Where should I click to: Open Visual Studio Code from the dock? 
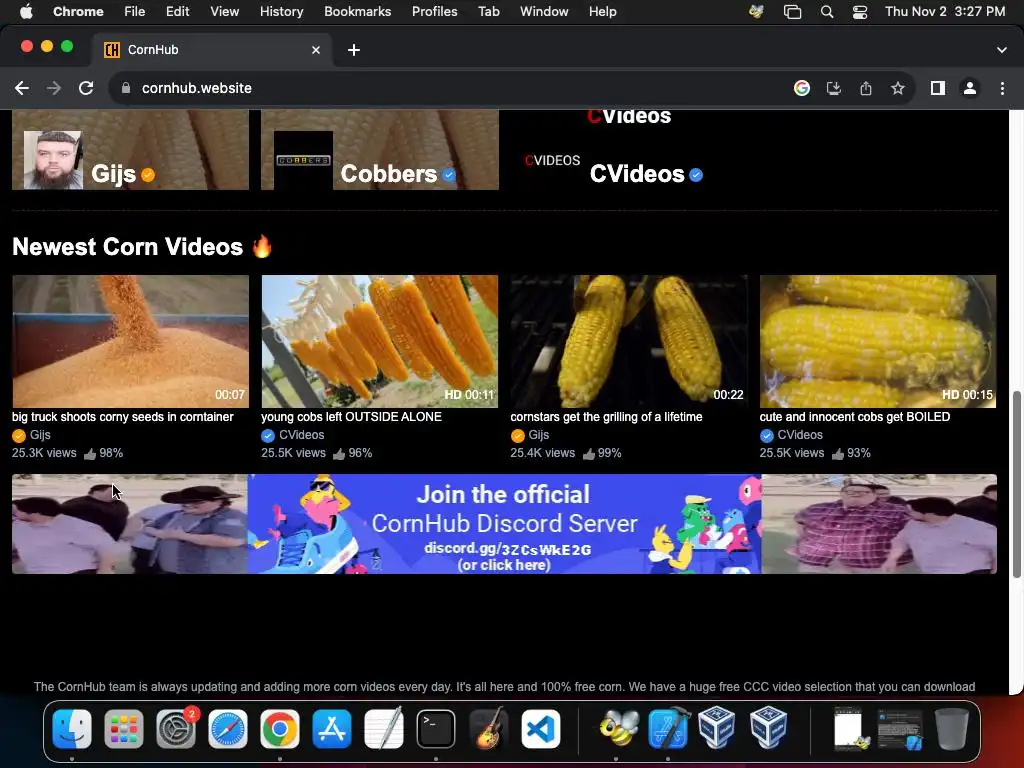point(540,729)
